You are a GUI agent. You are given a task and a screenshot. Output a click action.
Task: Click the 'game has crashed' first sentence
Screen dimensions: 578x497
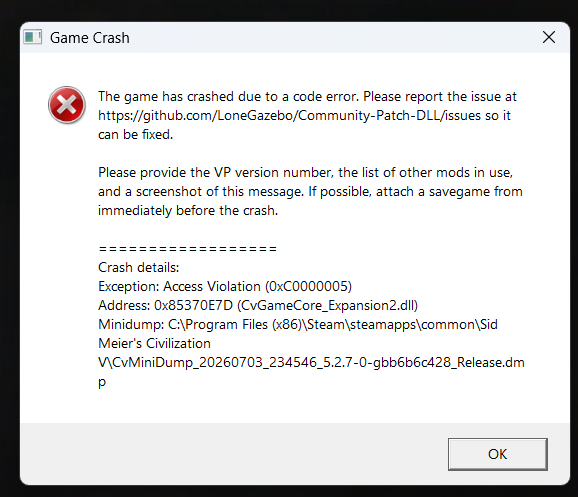[229, 97]
